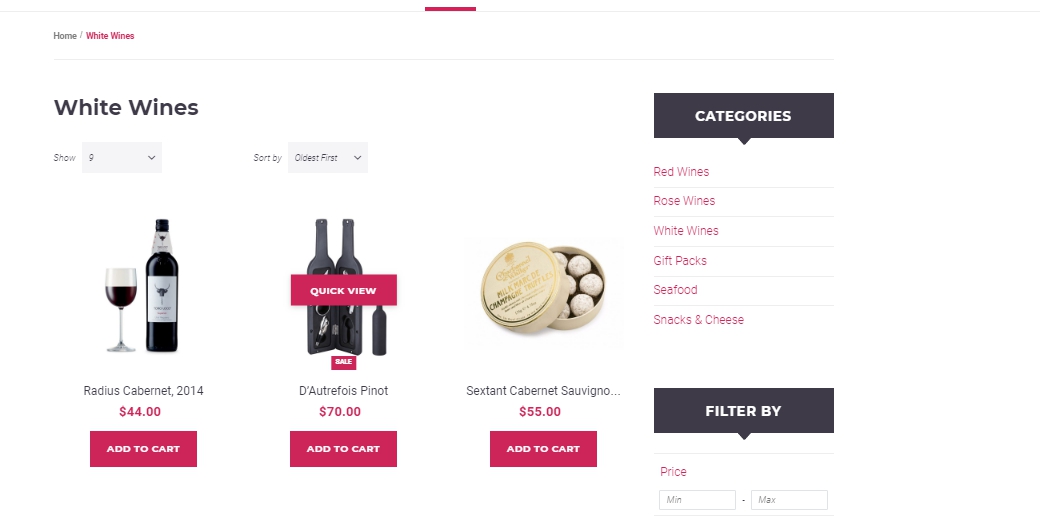Click Quick View on D'Autrefois Pinot
Image resolution: width=1040 pixels, height=516 pixels.
(x=343, y=291)
